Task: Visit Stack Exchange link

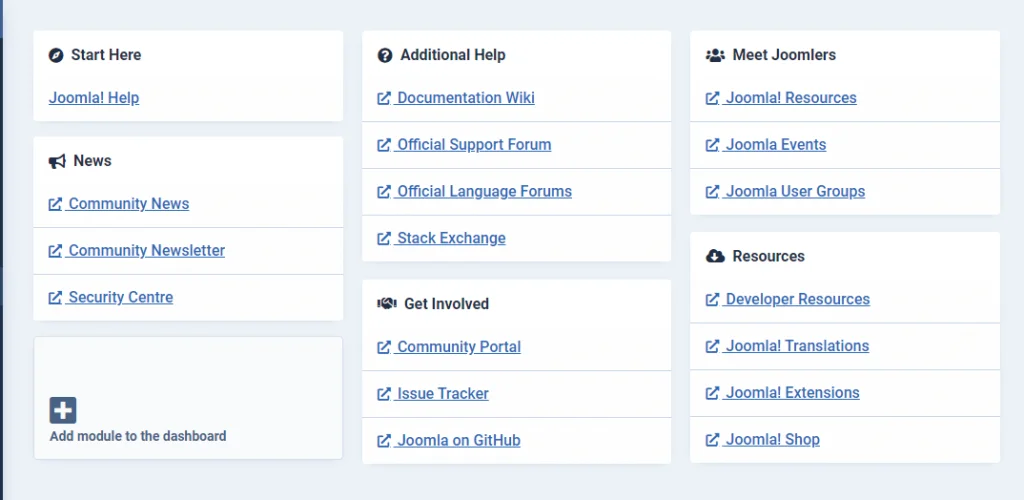Action: click(x=441, y=238)
